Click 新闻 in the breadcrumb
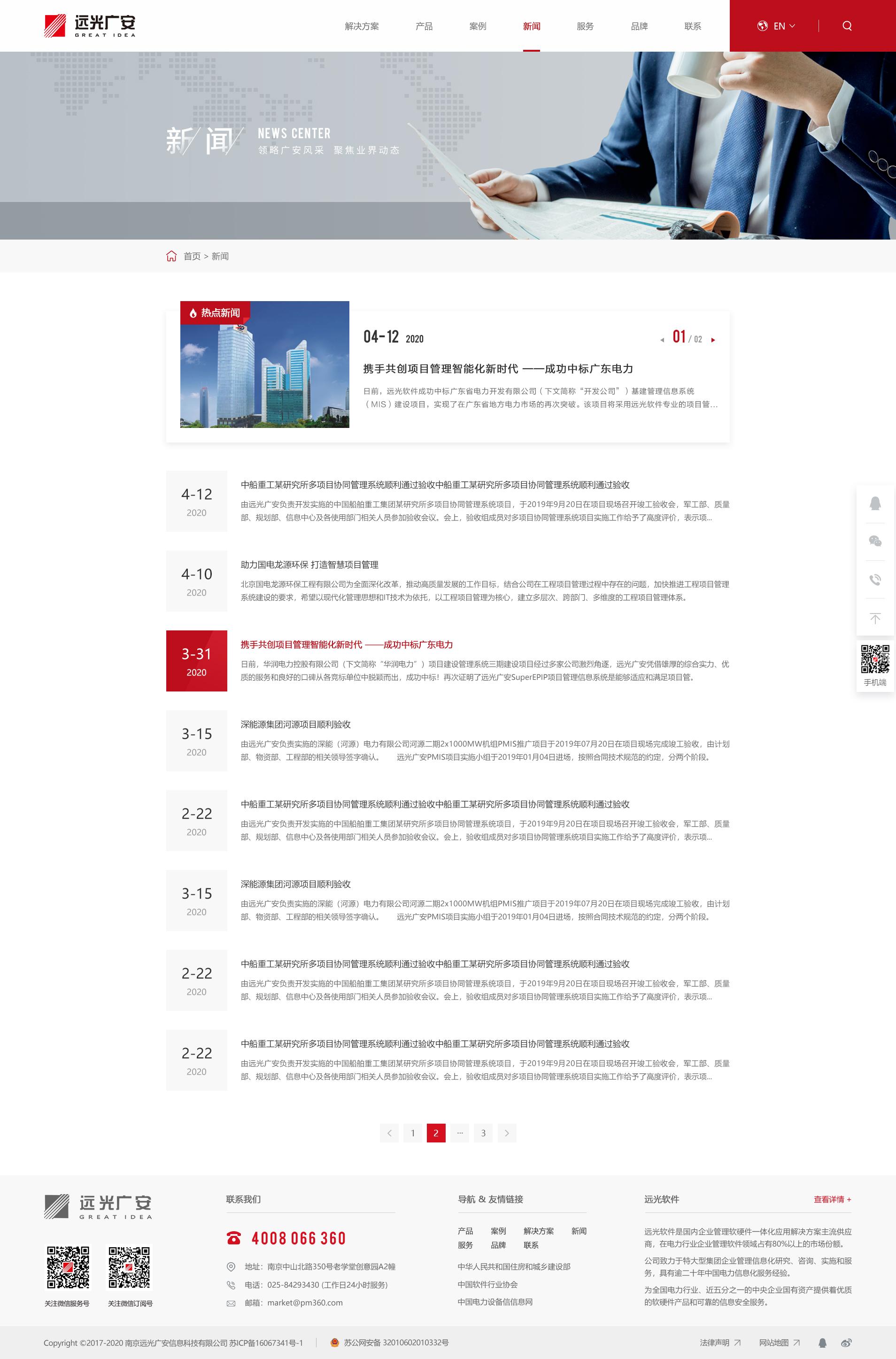This screenshot has height=1359, width=896. [x=220, y=256]
